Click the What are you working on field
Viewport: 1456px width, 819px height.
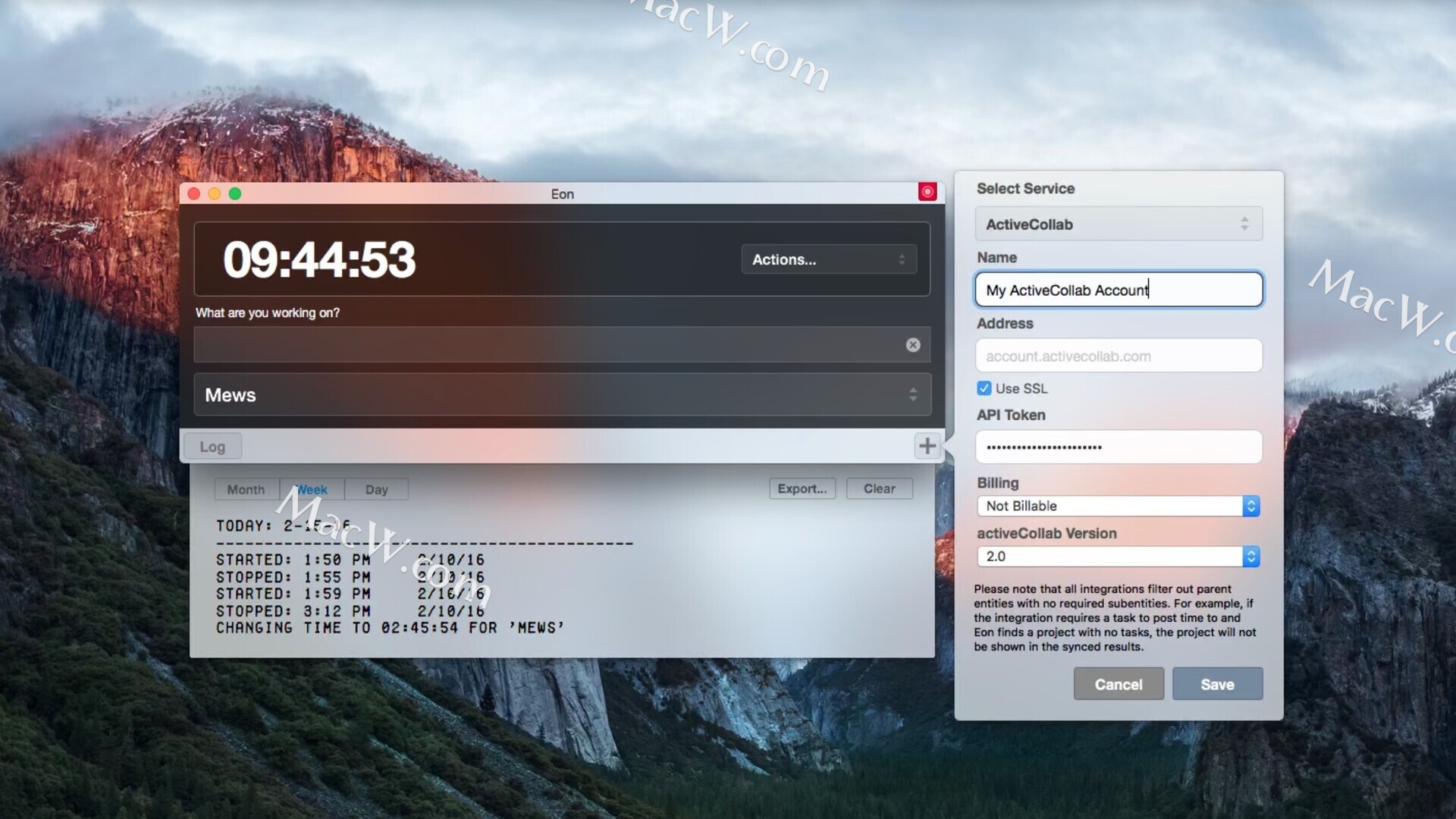[x=562, y=345]
